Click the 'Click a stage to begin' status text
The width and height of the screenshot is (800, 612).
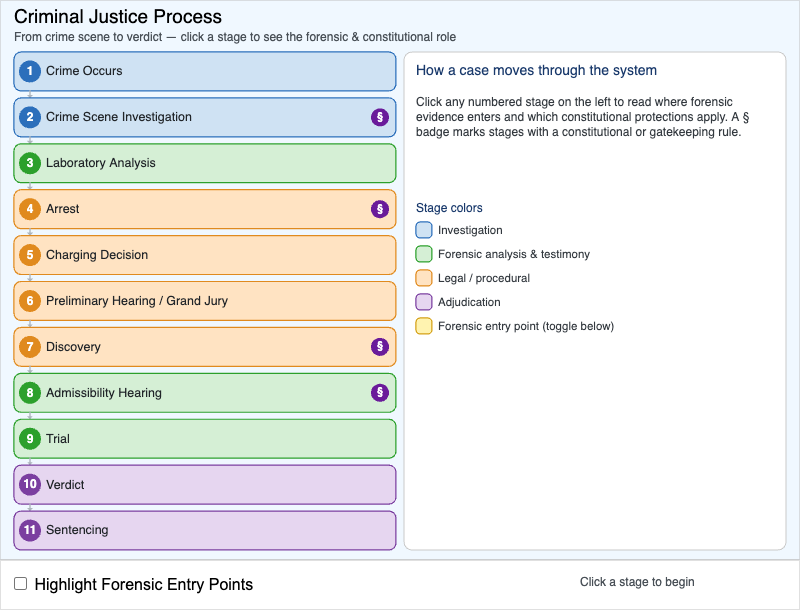tap(637, 582)
